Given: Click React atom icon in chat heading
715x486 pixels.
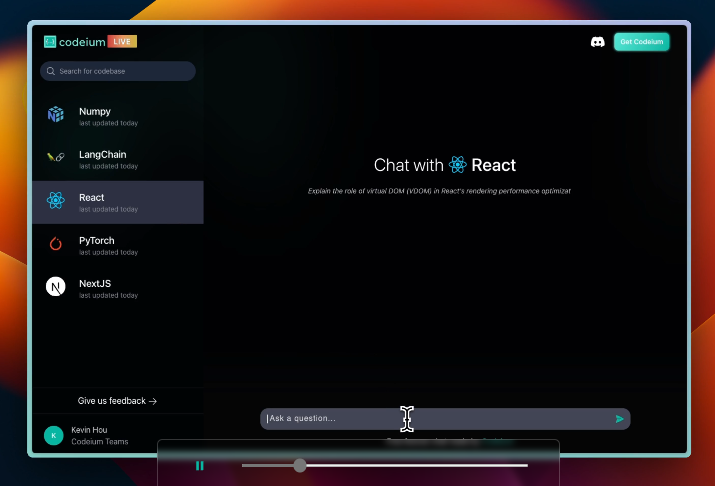Looking at the screenshot, I should [457, 165].
